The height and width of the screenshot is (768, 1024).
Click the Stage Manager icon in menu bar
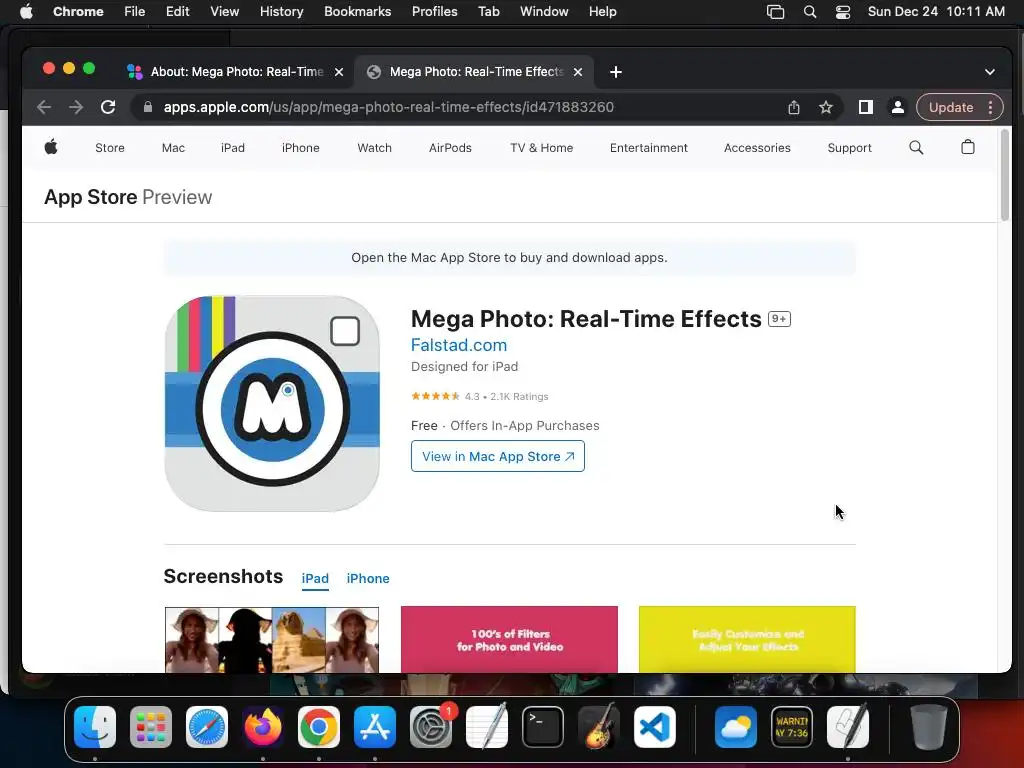click(x=775, y=12)
